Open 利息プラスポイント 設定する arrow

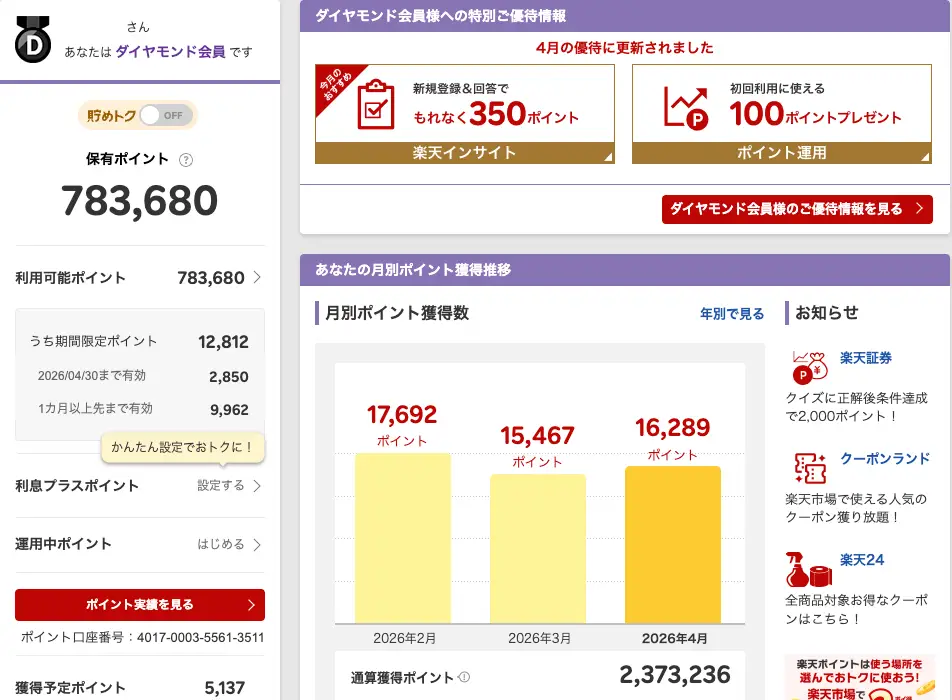point(257,486)
